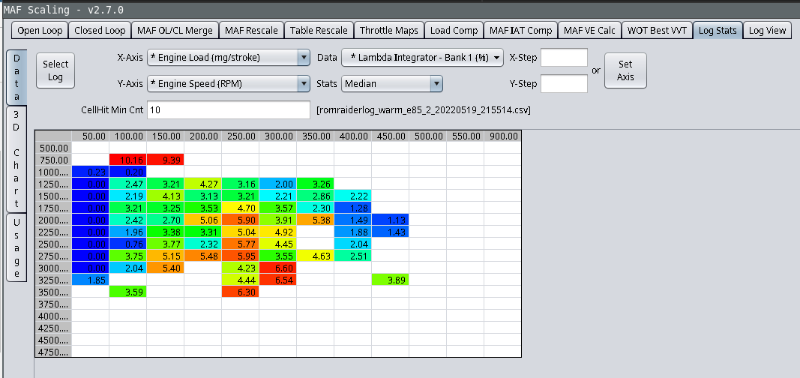Open the Throttle Maps tab
Image resolution: width=800 pixels, height=378 pixels.
[x=389, y=31]
